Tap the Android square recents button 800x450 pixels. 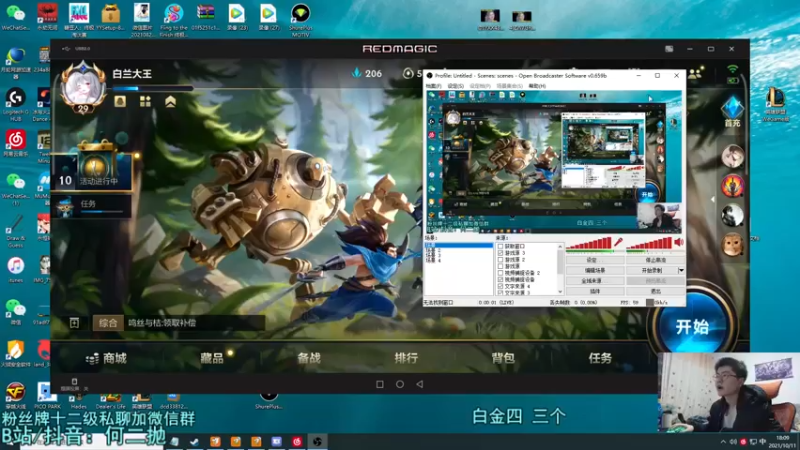[380, 384]
